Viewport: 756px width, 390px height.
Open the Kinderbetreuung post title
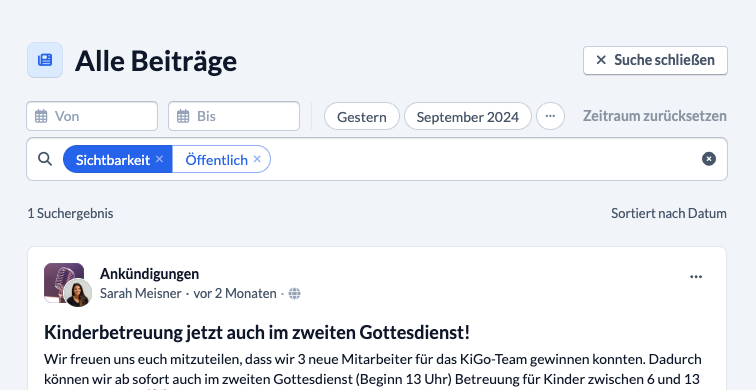coord(257,332)
